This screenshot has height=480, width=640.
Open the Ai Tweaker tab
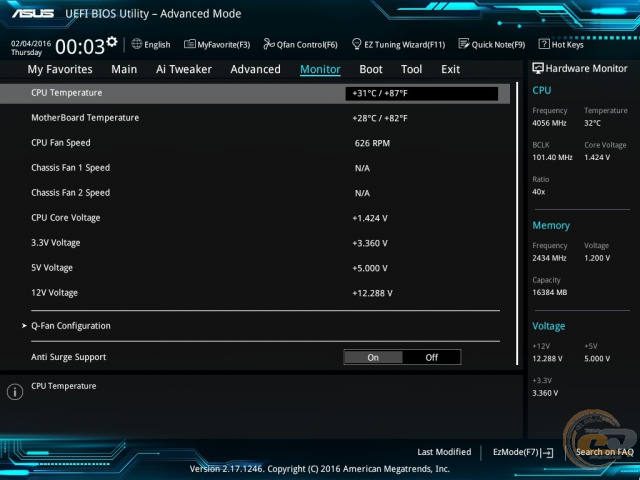tap(184, 69)
